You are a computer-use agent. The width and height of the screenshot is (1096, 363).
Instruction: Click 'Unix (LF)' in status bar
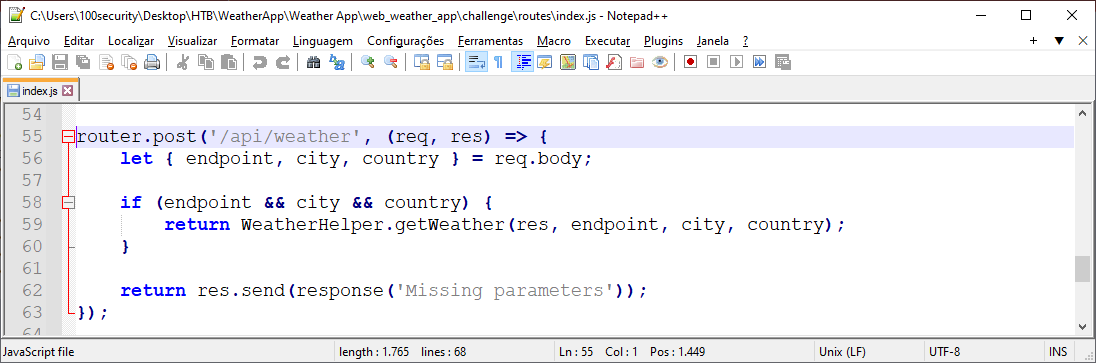[843, 352]
